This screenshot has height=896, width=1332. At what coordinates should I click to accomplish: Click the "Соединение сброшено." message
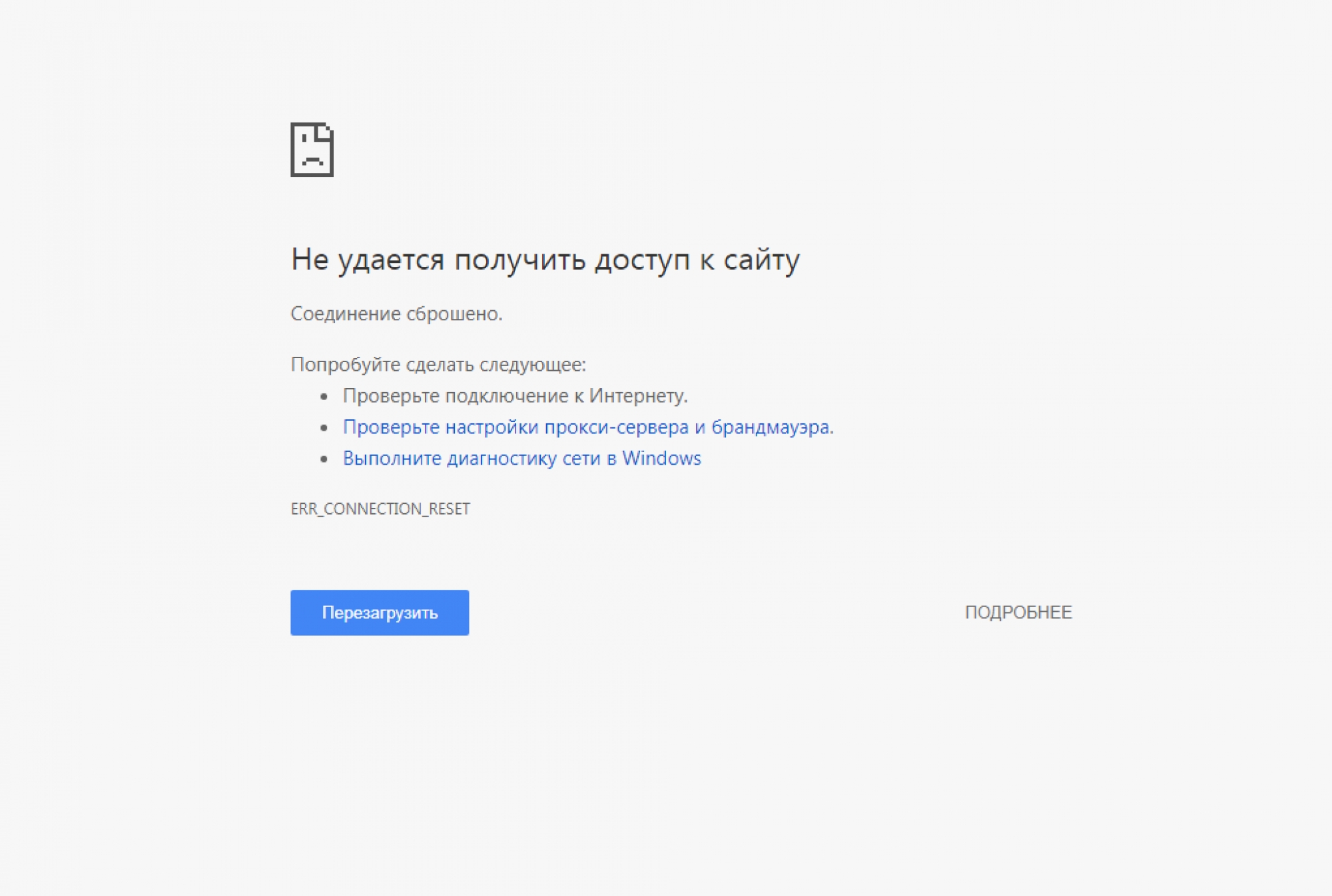pyautogui.click(x=396, y=314)
